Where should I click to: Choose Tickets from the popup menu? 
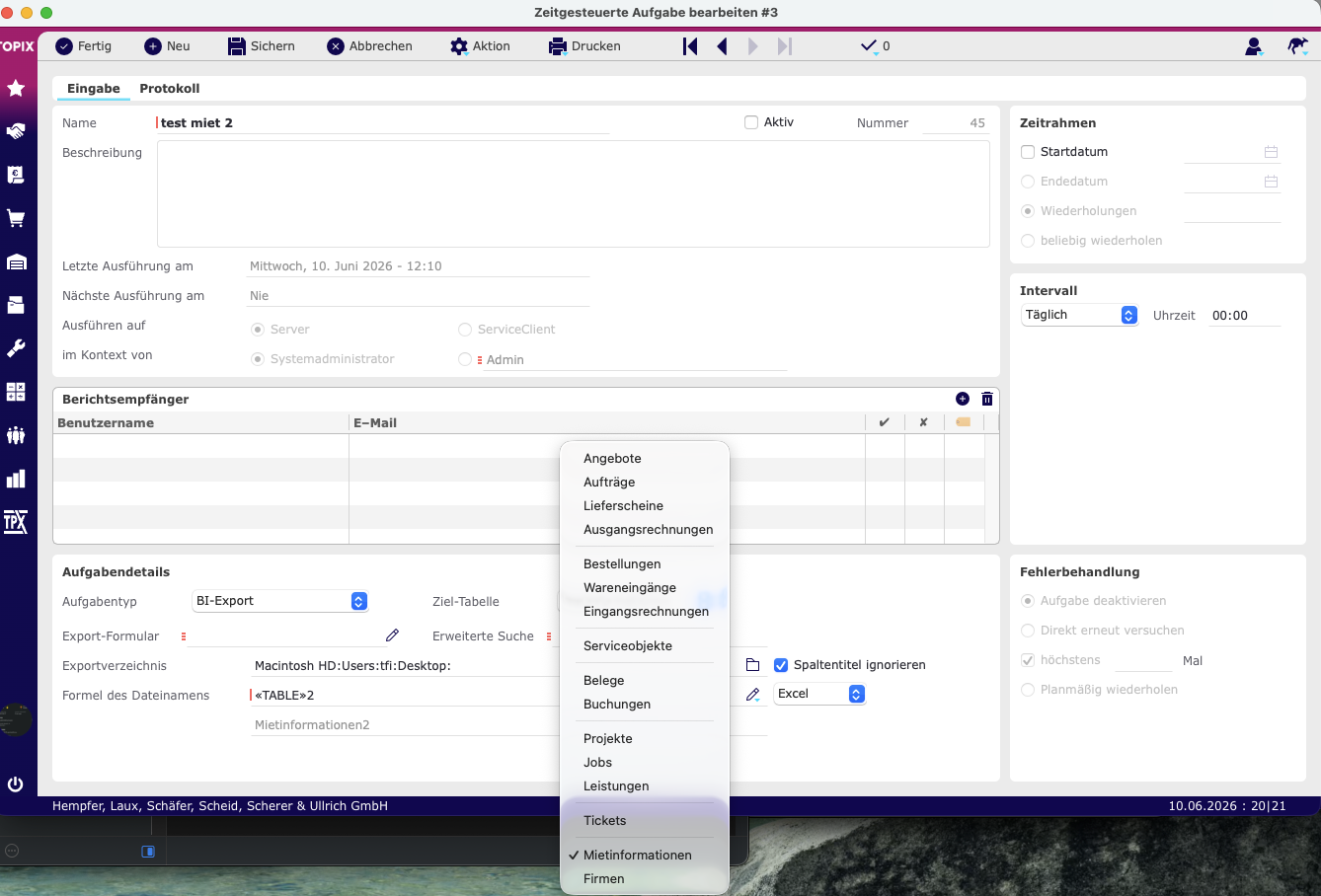(x=645, y=820)
